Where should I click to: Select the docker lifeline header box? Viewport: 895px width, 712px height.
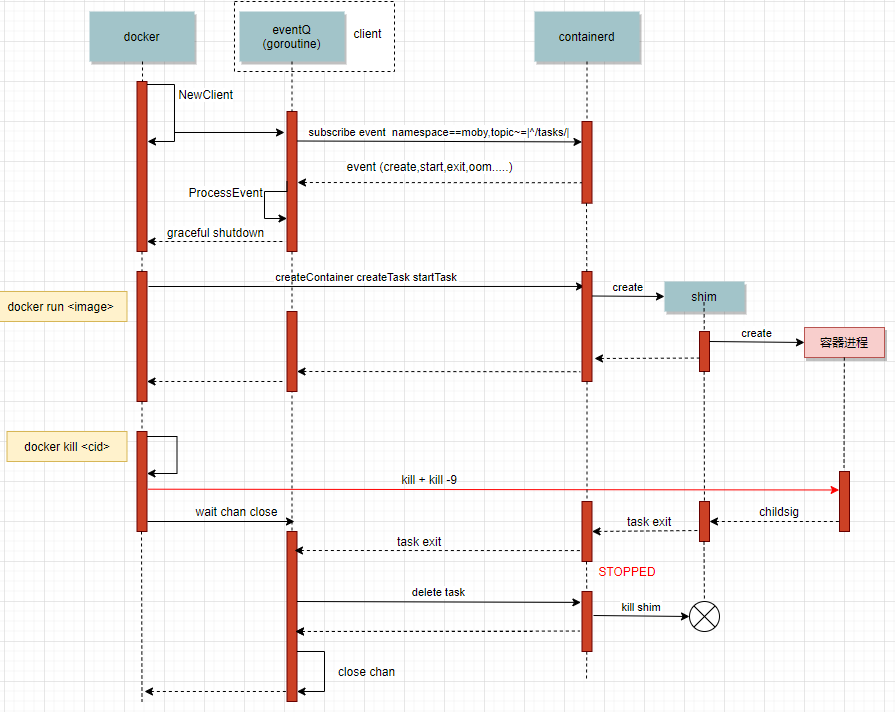click(142, 36)
